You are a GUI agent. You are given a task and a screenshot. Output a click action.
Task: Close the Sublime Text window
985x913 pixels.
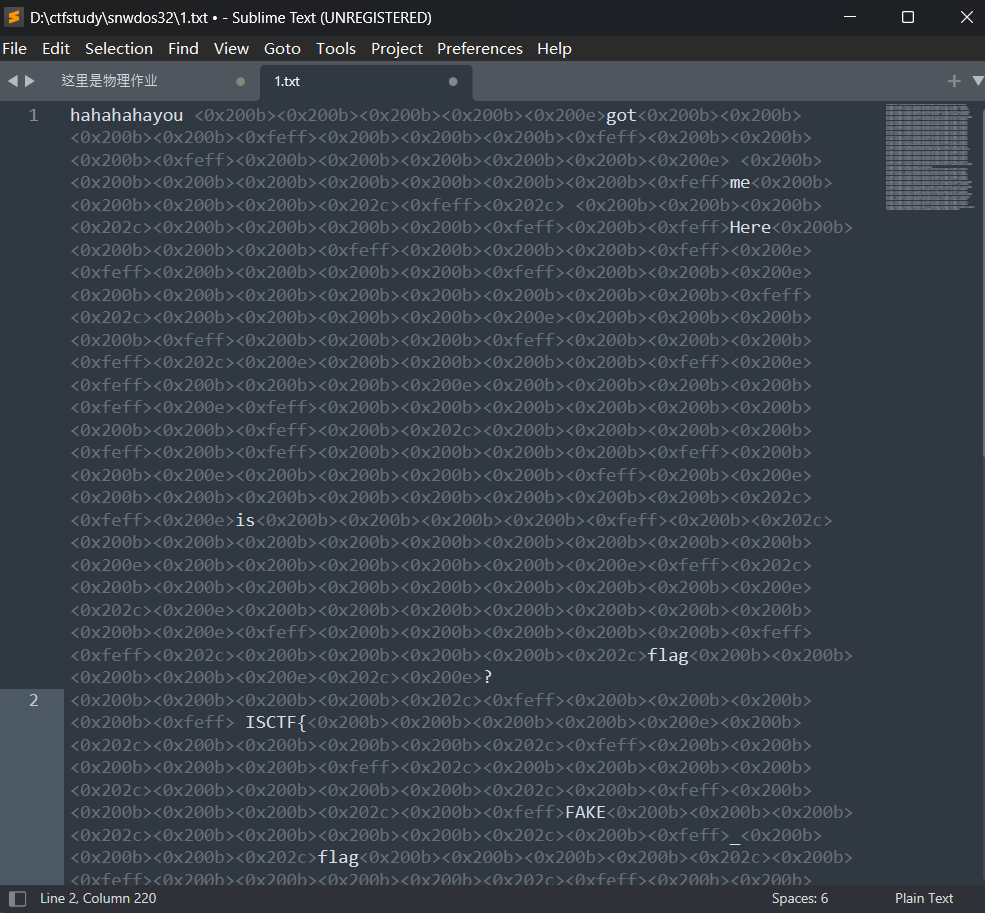coord(967,17)
